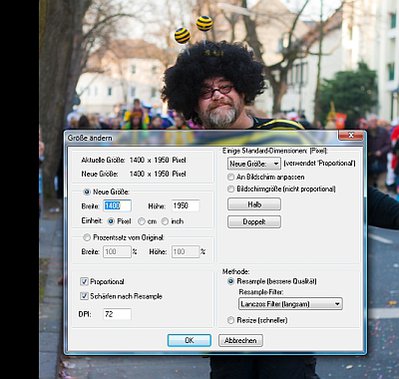The height and width of the screenshot is (379, 399).
Task: Click the DPI input field
Action: (x=117, y=314)
